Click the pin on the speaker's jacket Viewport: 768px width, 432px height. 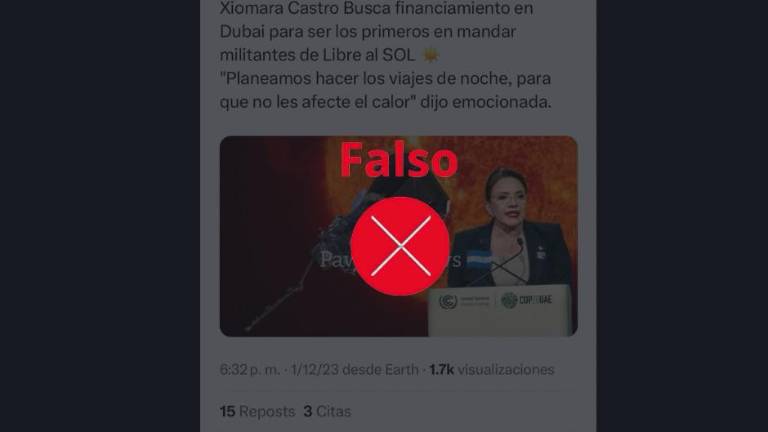click(541, 253)
